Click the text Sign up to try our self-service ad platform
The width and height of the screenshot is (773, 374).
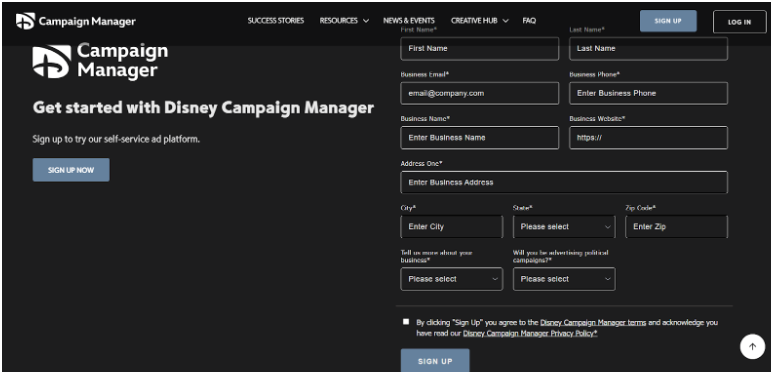point(116,139)
